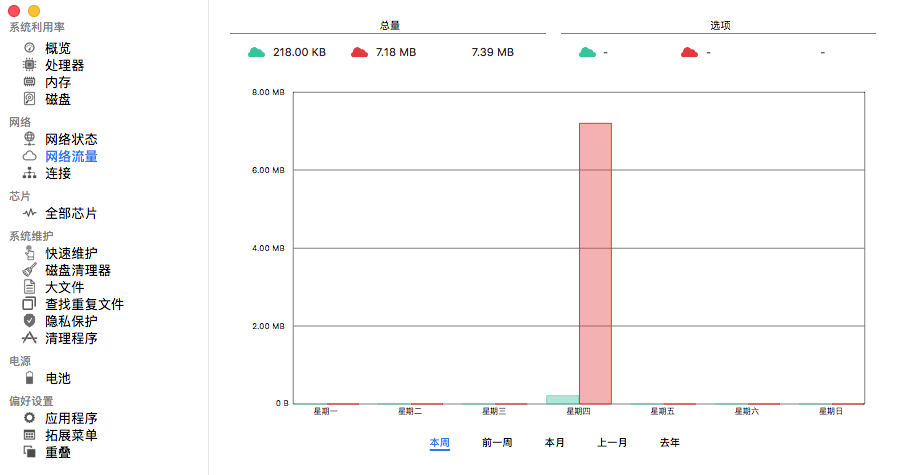Switch to the 本月 this-month tab
Viewport: 901px width, 475px height.
click(x=555, y=443)
